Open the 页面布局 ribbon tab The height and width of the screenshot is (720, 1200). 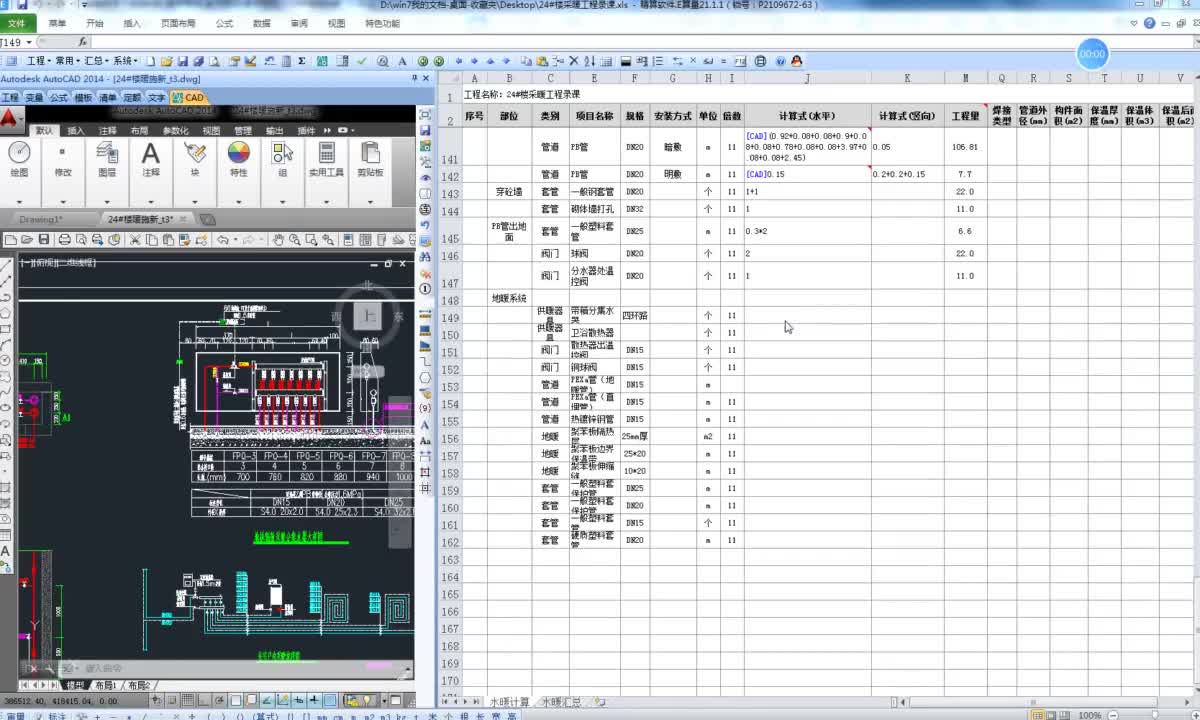[178, 23]
